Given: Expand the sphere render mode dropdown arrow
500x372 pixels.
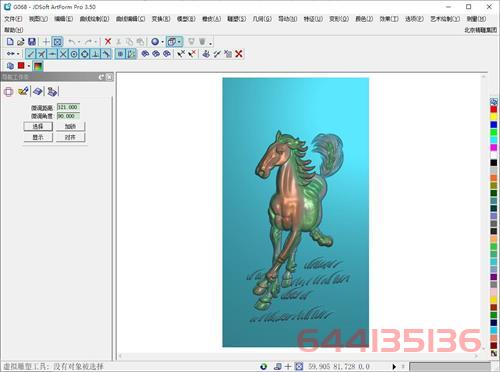Looking at the screenshot, I should tap(162, 42).
